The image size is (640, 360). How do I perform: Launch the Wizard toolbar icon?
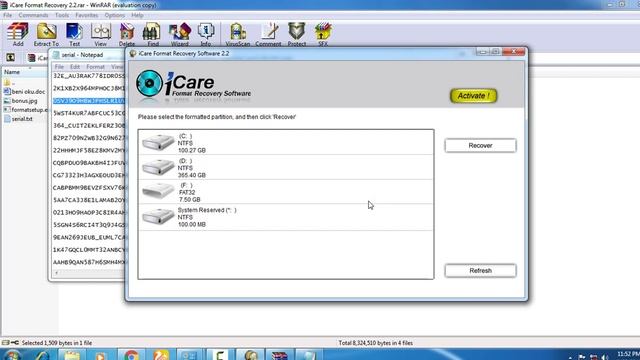(180, 34)
